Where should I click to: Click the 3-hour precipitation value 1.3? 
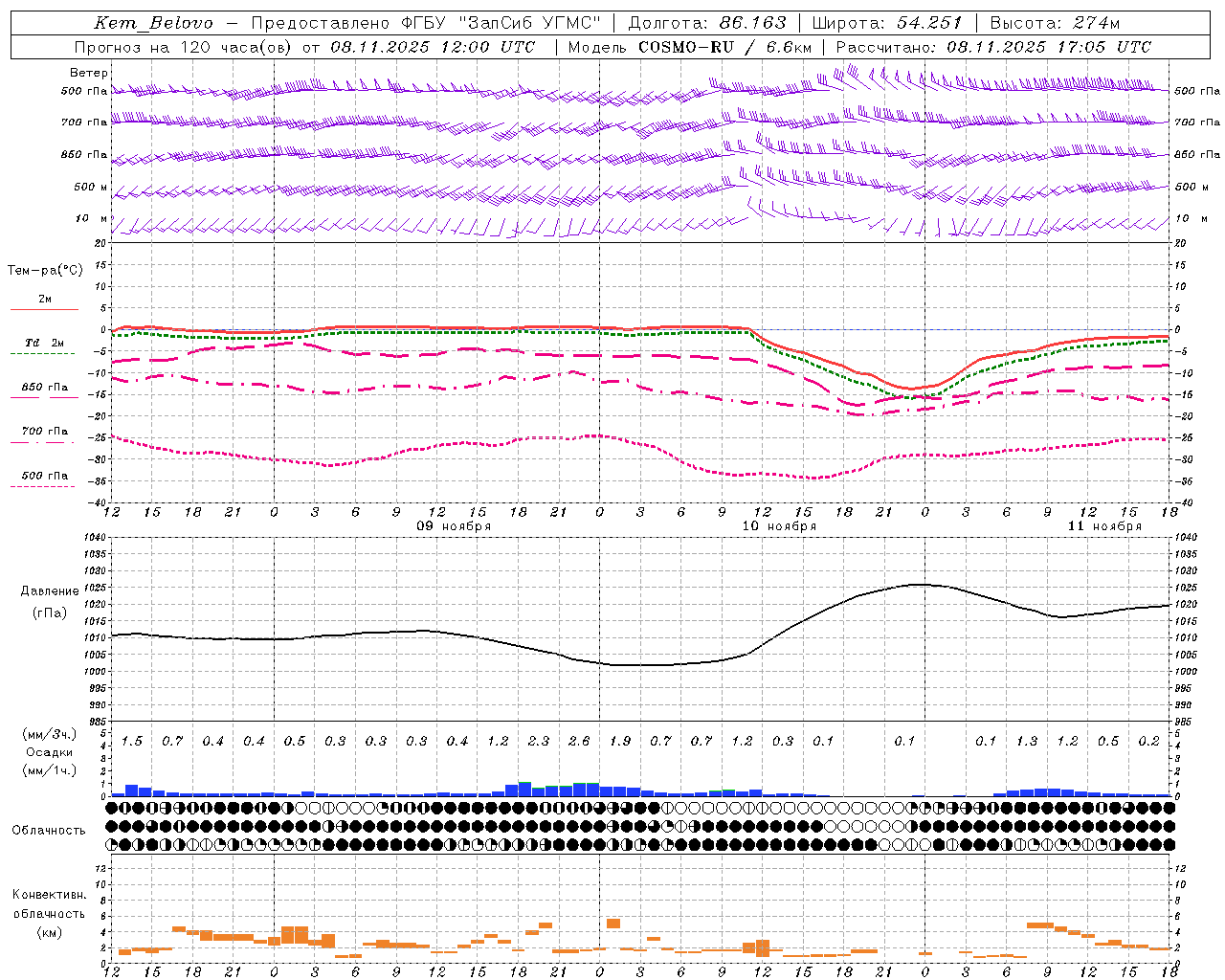tap(1027, 742)
